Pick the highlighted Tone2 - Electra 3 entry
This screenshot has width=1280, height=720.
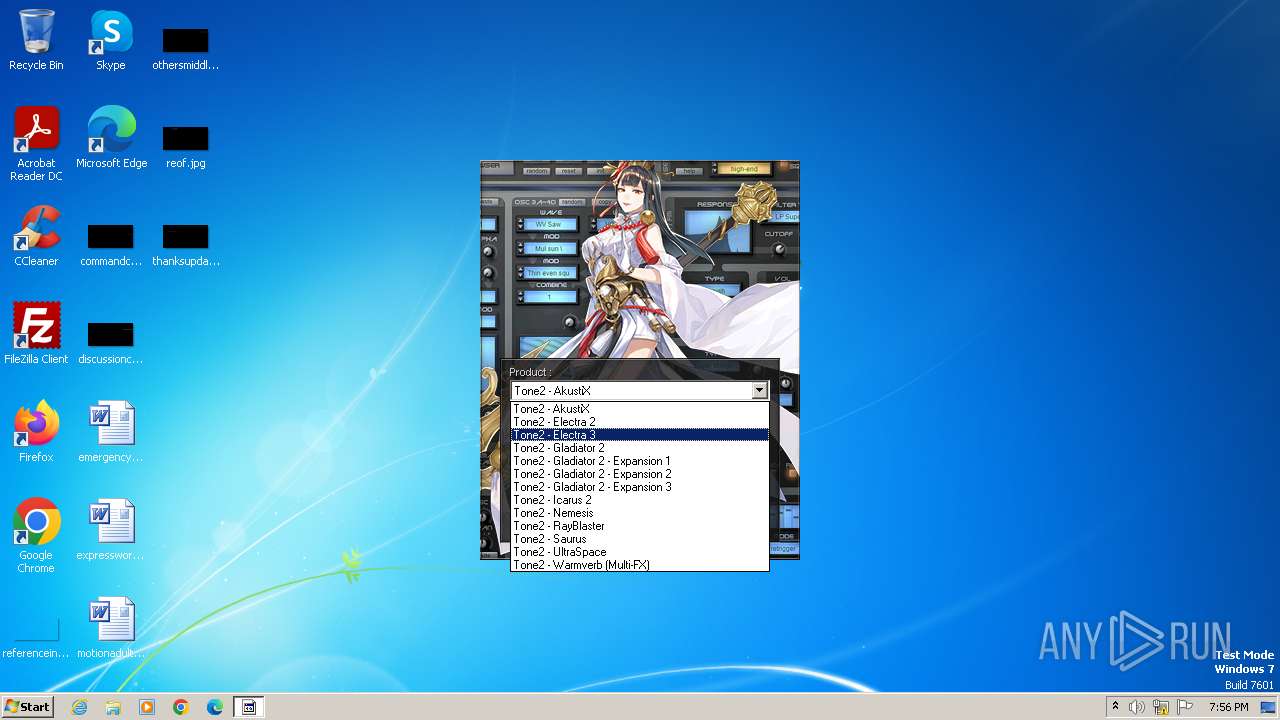(x=639, y=435)
